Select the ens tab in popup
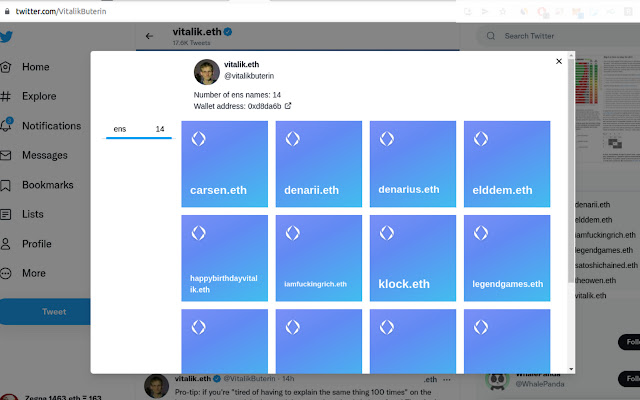This screenshot has width=640, height=400. [x=139, y=129]
